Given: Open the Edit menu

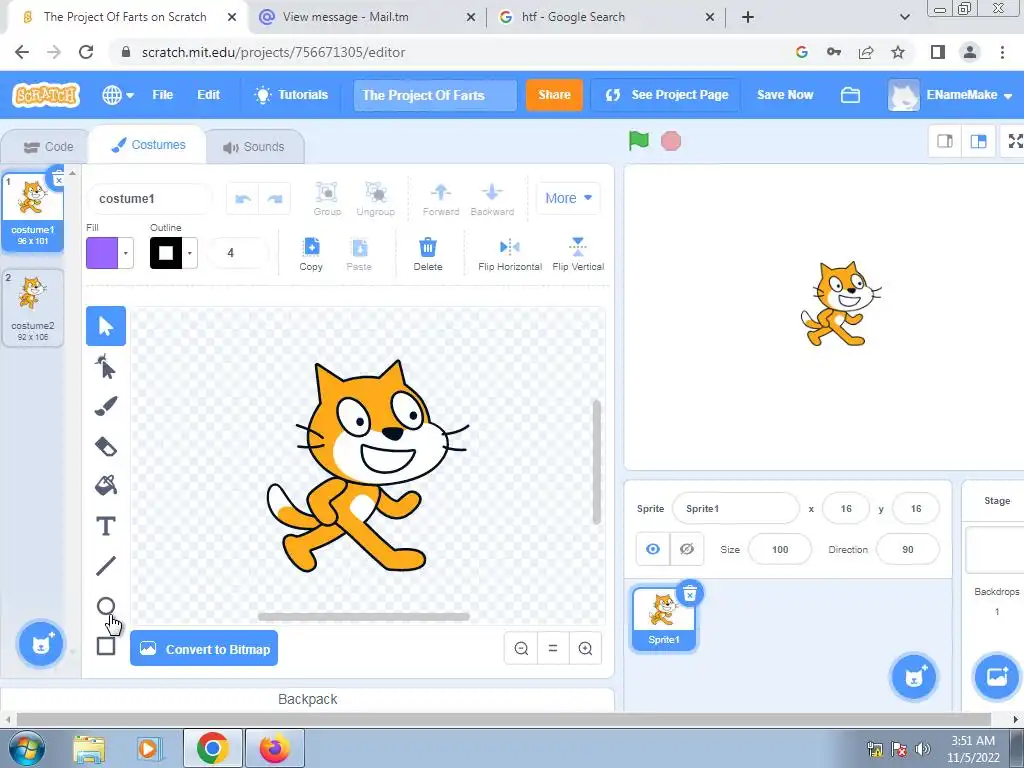Looking at the screenshot, I should click(x=208, y=95).
